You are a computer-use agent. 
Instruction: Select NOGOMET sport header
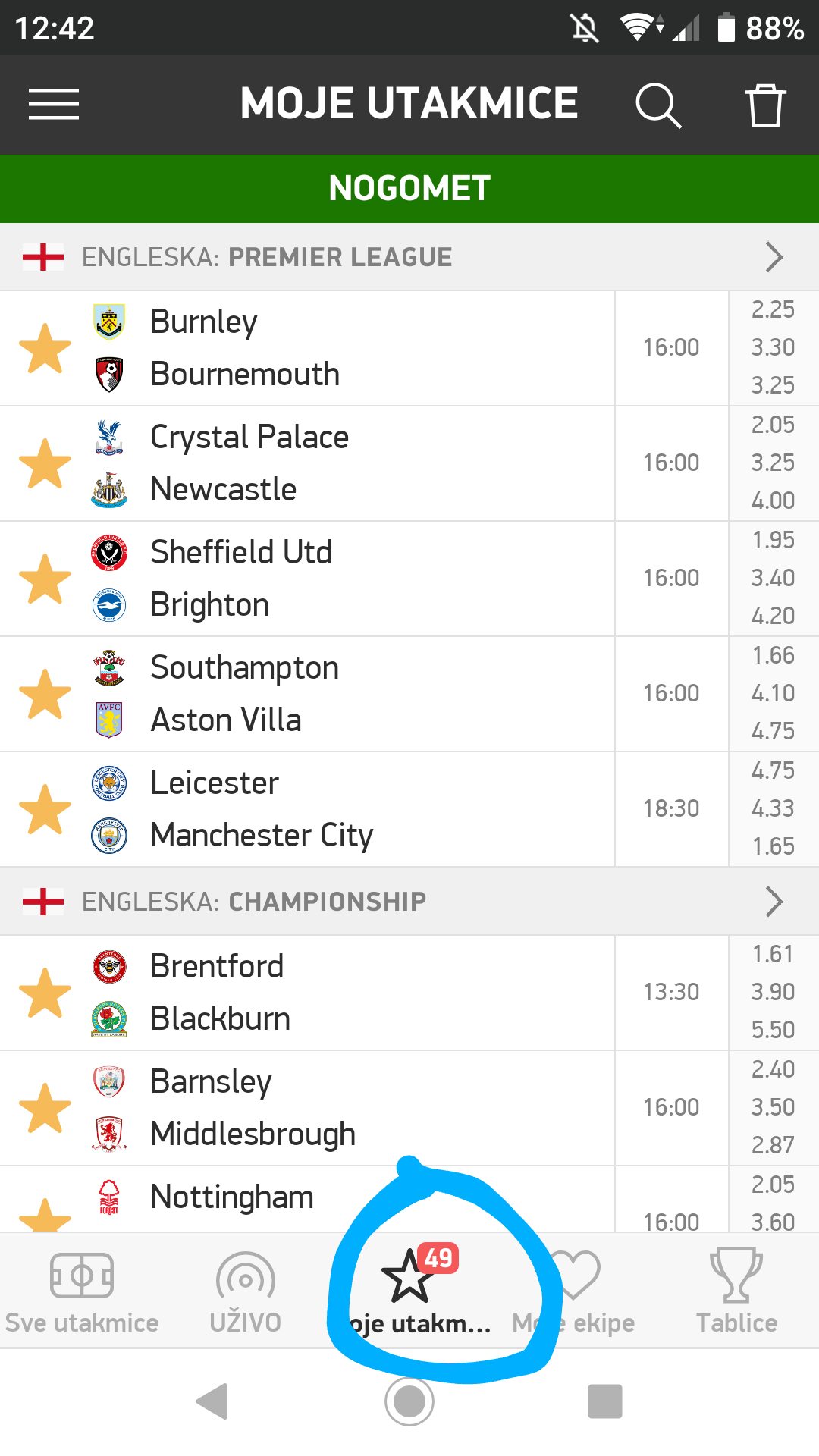tap(409, 188)
